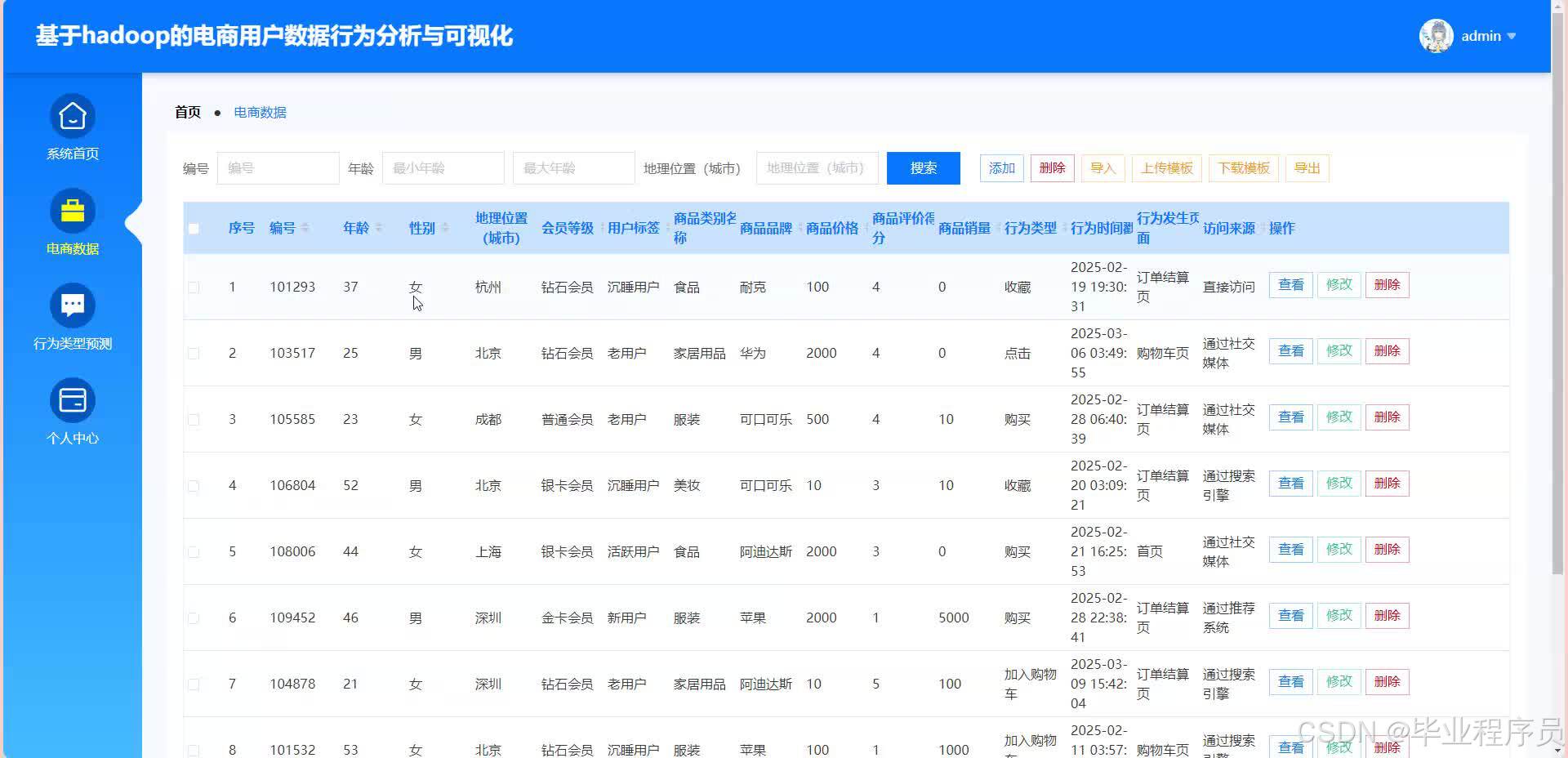Click 查看 on the 101293 row

[x=1290, y=284]
